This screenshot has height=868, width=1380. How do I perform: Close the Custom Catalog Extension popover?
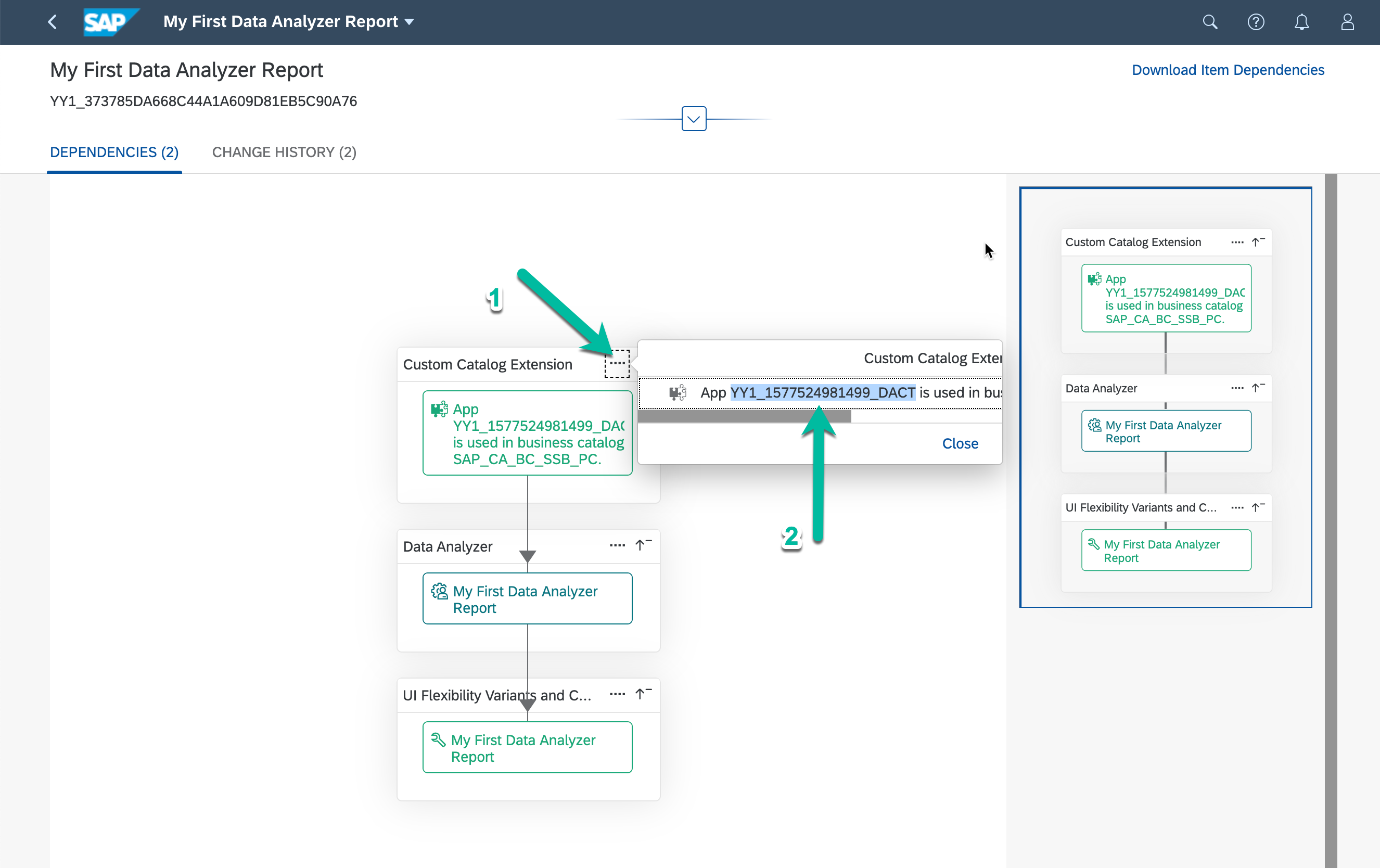coord(960,443)
